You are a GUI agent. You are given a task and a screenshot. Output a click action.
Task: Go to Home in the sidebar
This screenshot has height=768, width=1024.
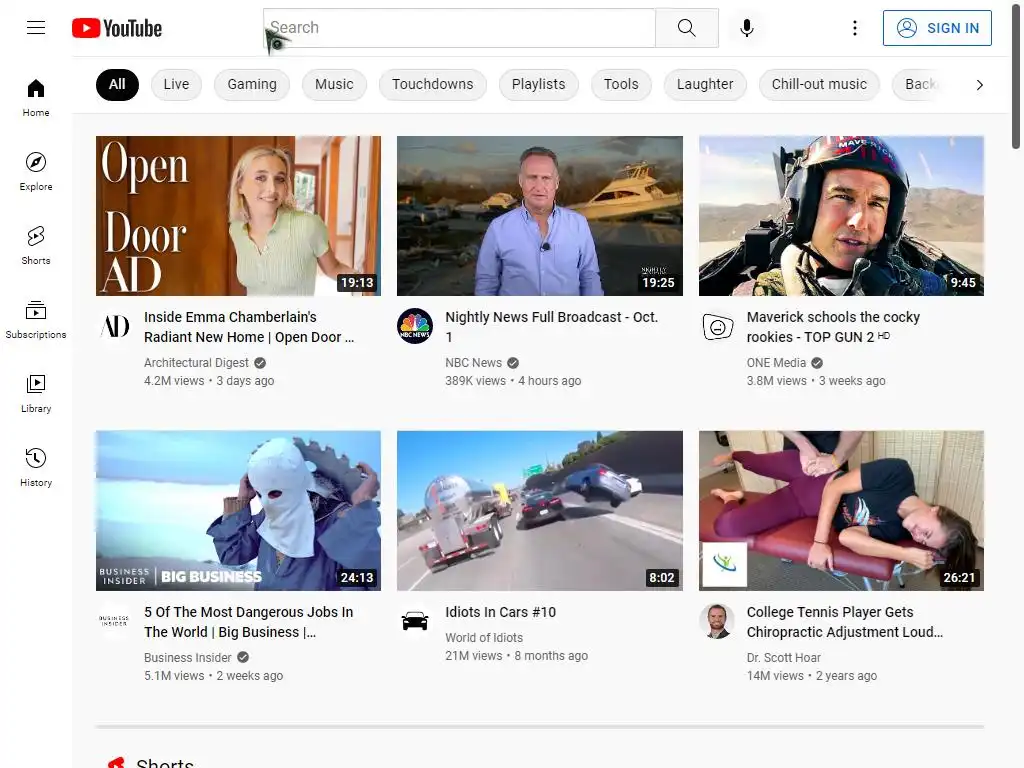pos(36,98)
